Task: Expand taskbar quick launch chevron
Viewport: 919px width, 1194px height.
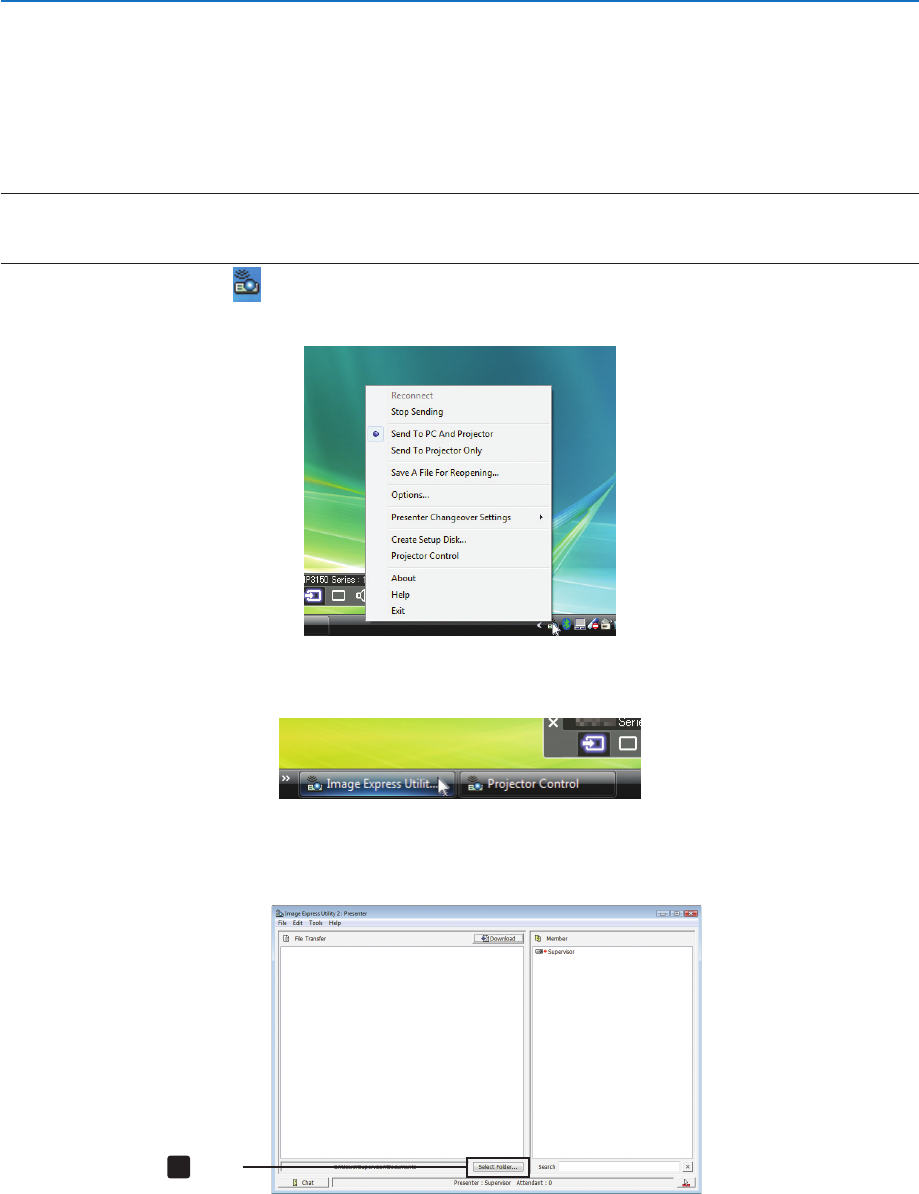Action: click(286, 778)
